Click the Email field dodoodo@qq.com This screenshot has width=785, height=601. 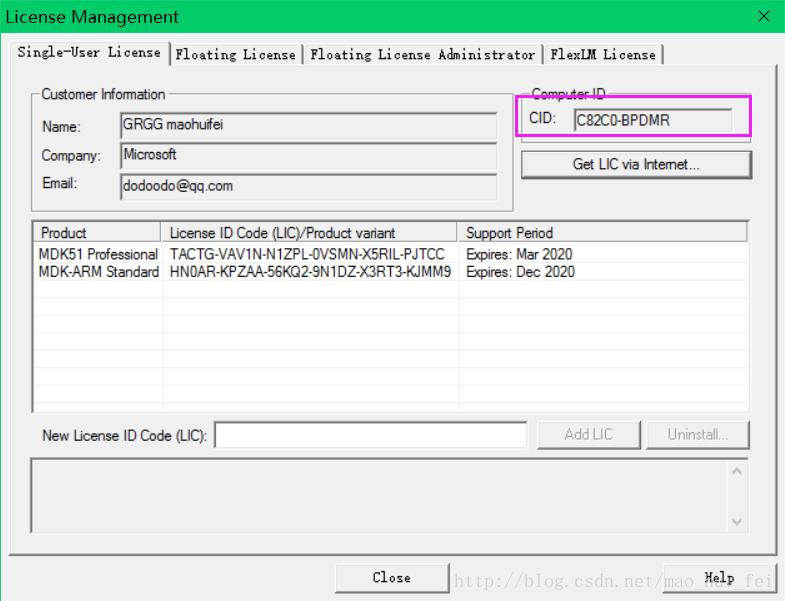coord(309,187)
